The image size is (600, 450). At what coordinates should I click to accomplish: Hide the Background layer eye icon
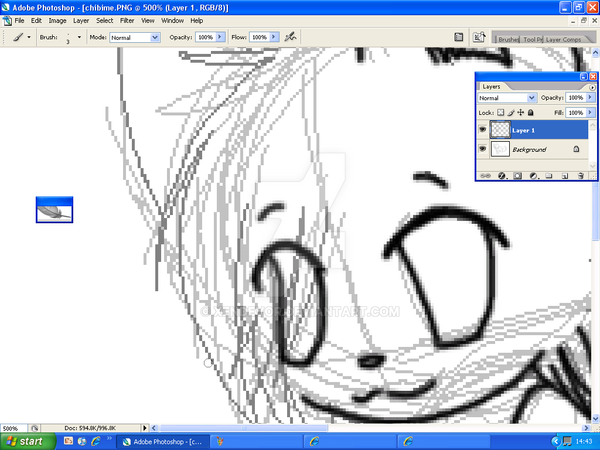(x=483, y=148)
